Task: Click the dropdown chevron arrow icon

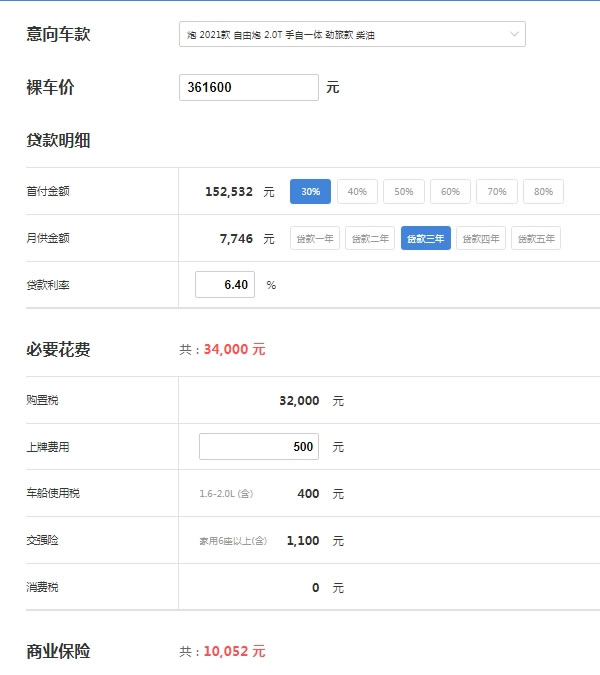Action: (514, 34)
